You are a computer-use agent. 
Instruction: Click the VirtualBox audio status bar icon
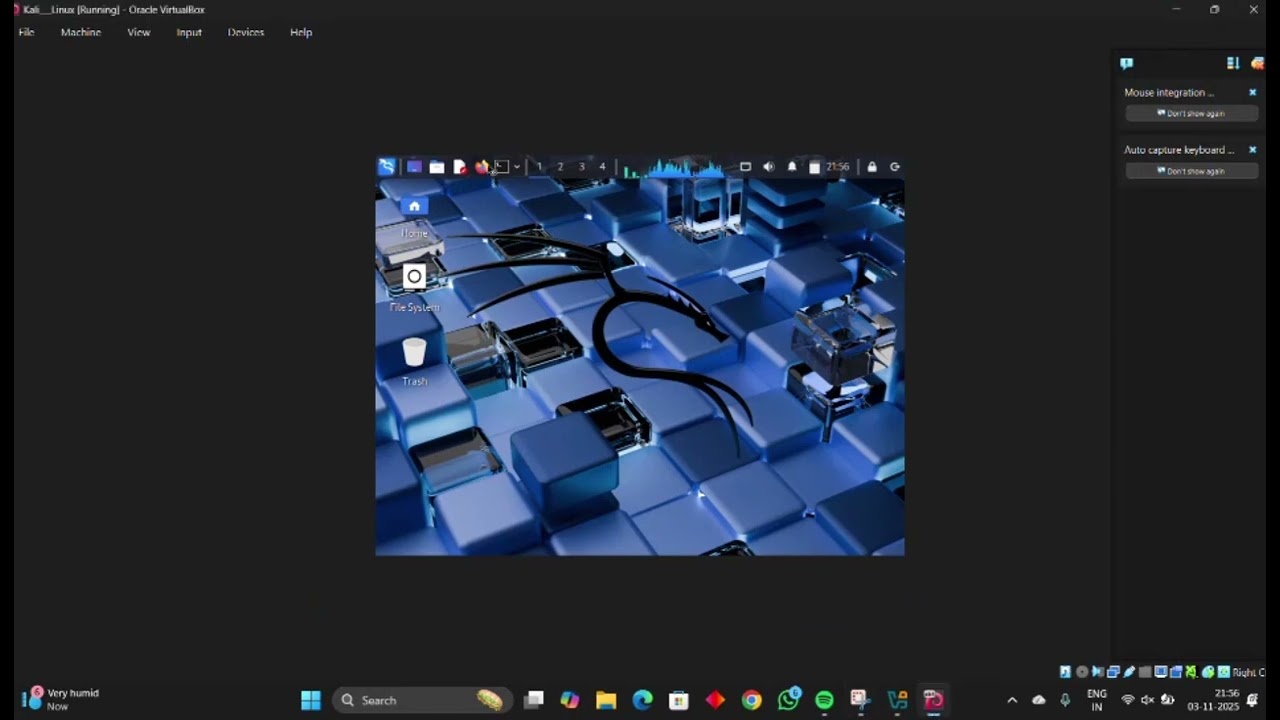[1097, 672]
